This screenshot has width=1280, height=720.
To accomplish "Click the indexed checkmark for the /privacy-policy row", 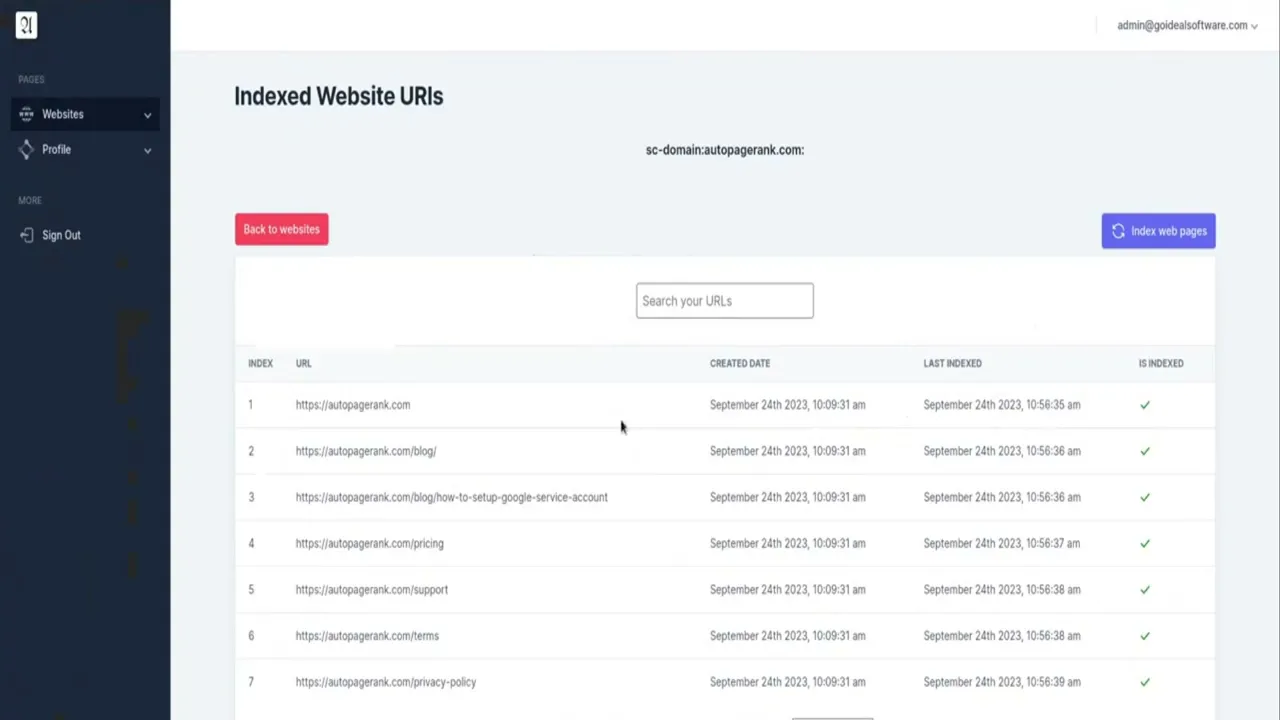I will pyautogui.click(x=1145, y=682).
